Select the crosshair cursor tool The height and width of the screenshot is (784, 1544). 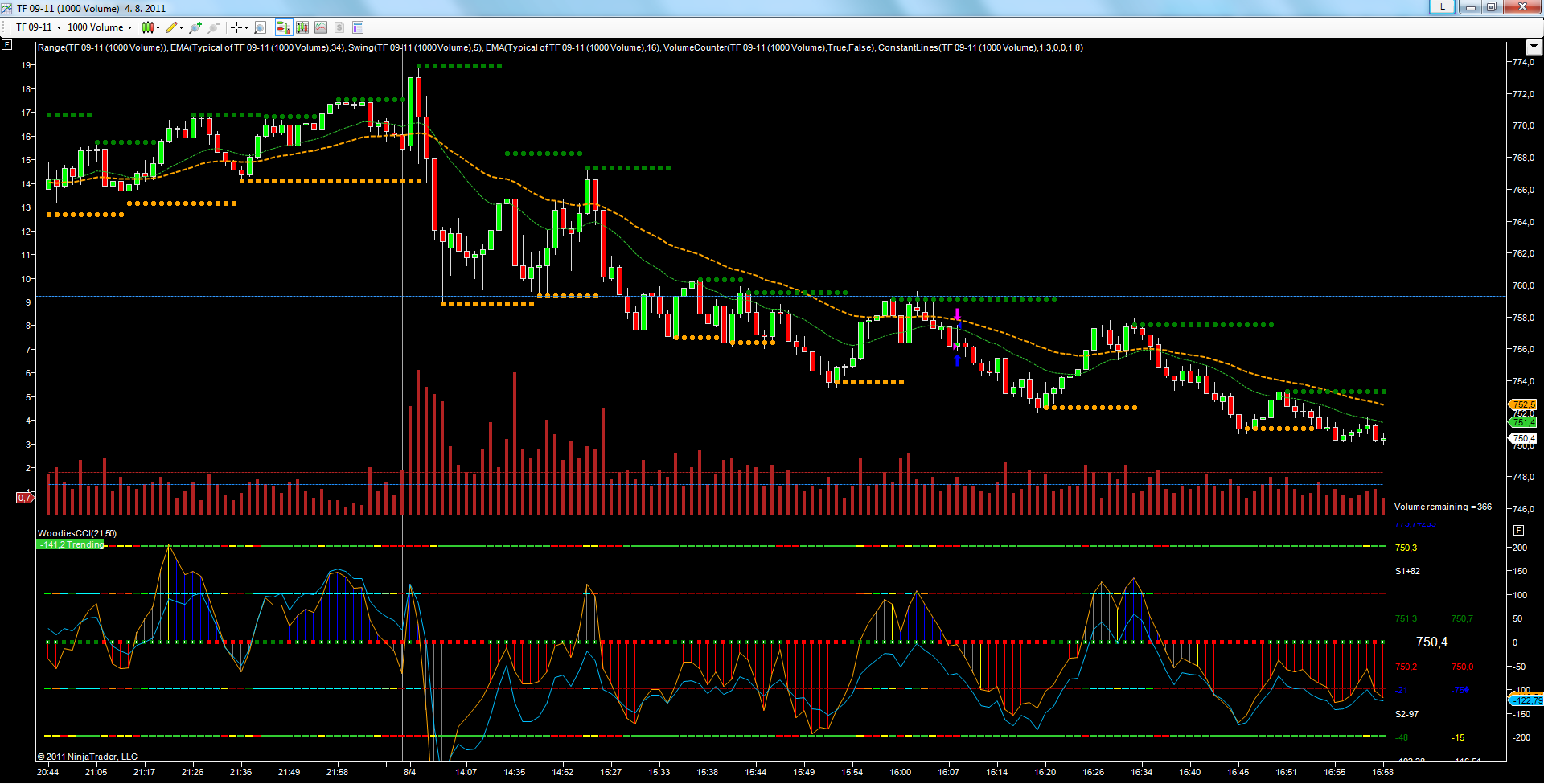pyautogui.click(x=236, y=27)
